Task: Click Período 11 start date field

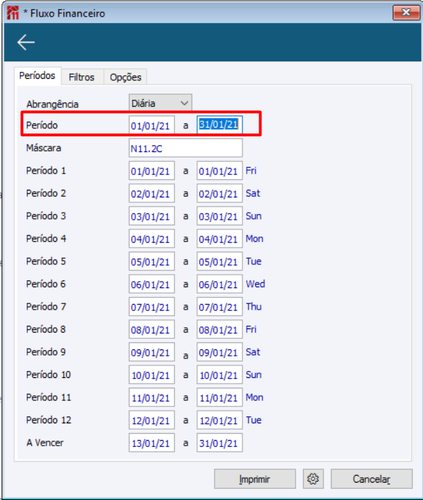Action: click(152, 398)
